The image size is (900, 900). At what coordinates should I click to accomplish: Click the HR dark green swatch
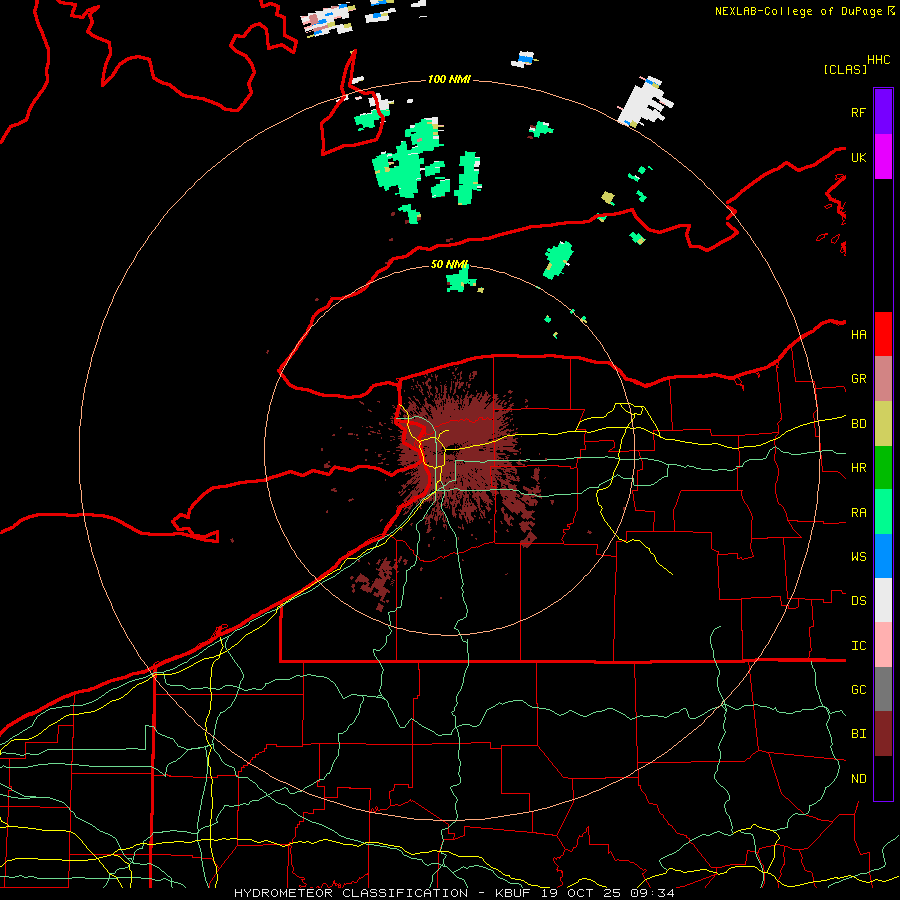point(883,468)
